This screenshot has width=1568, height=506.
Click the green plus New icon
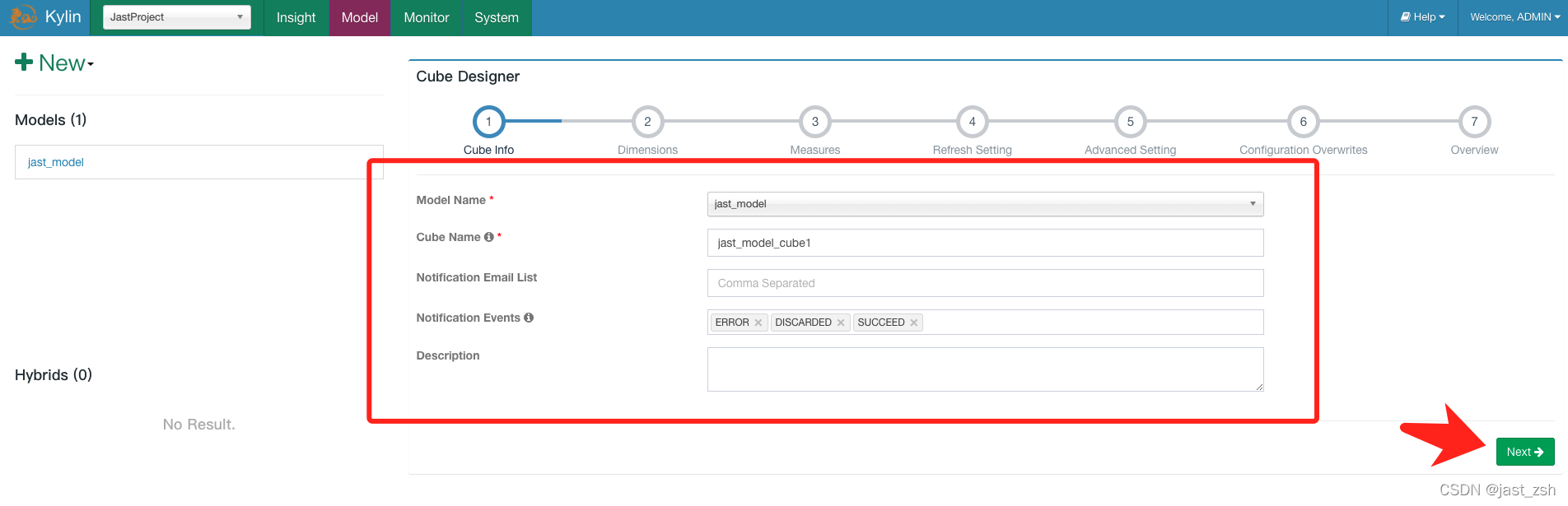tap(24, 63)
